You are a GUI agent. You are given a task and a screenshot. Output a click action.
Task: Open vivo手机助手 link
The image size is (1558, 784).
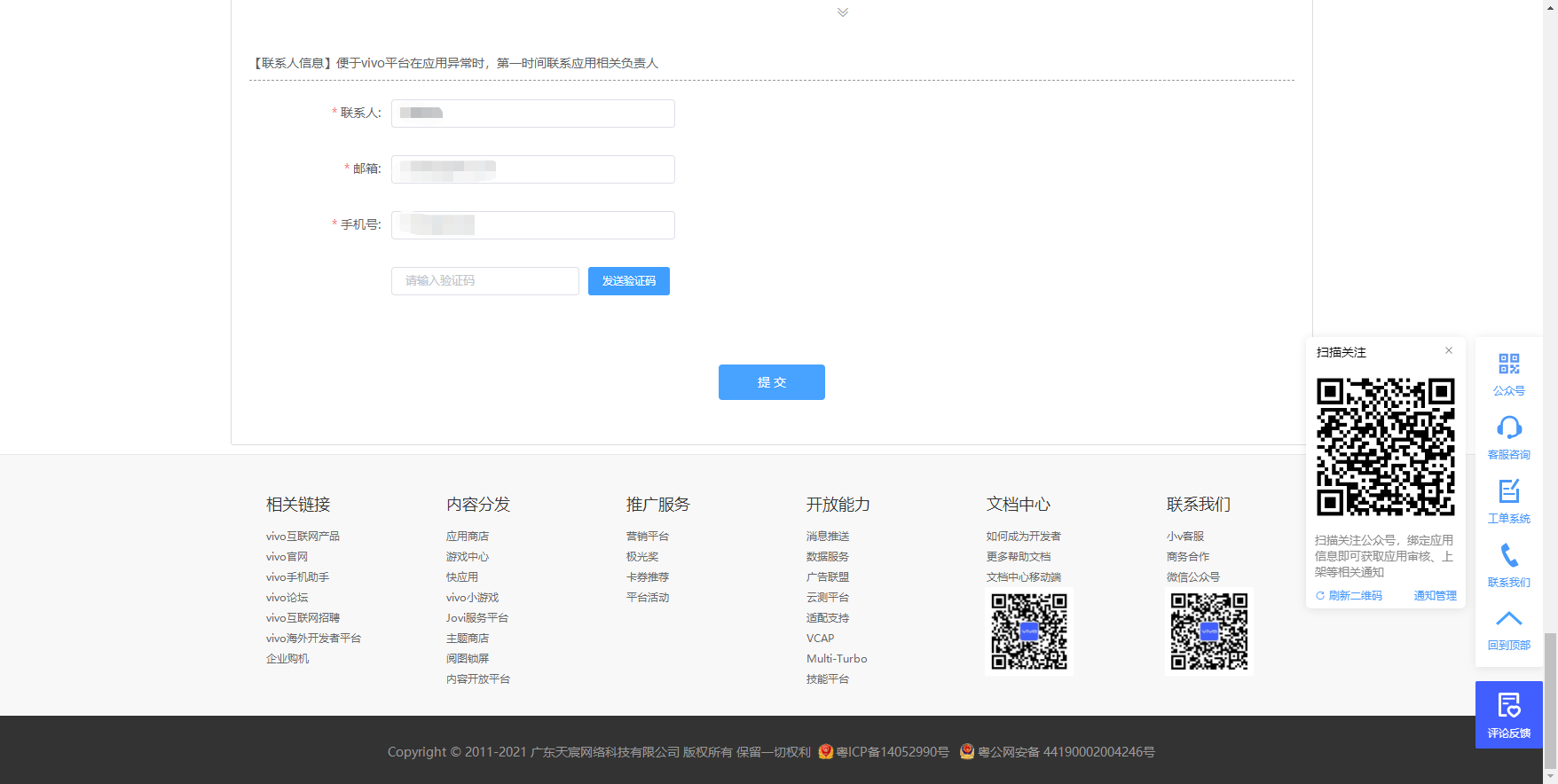pos(297,577)
